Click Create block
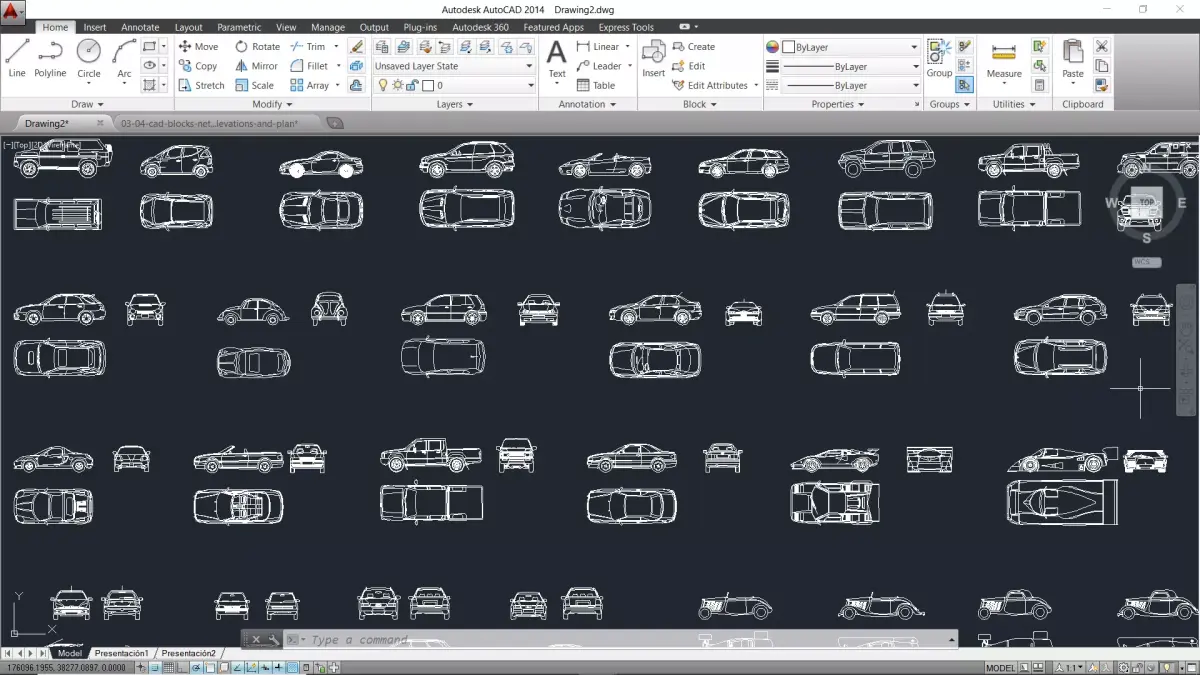 pos(693,47)
